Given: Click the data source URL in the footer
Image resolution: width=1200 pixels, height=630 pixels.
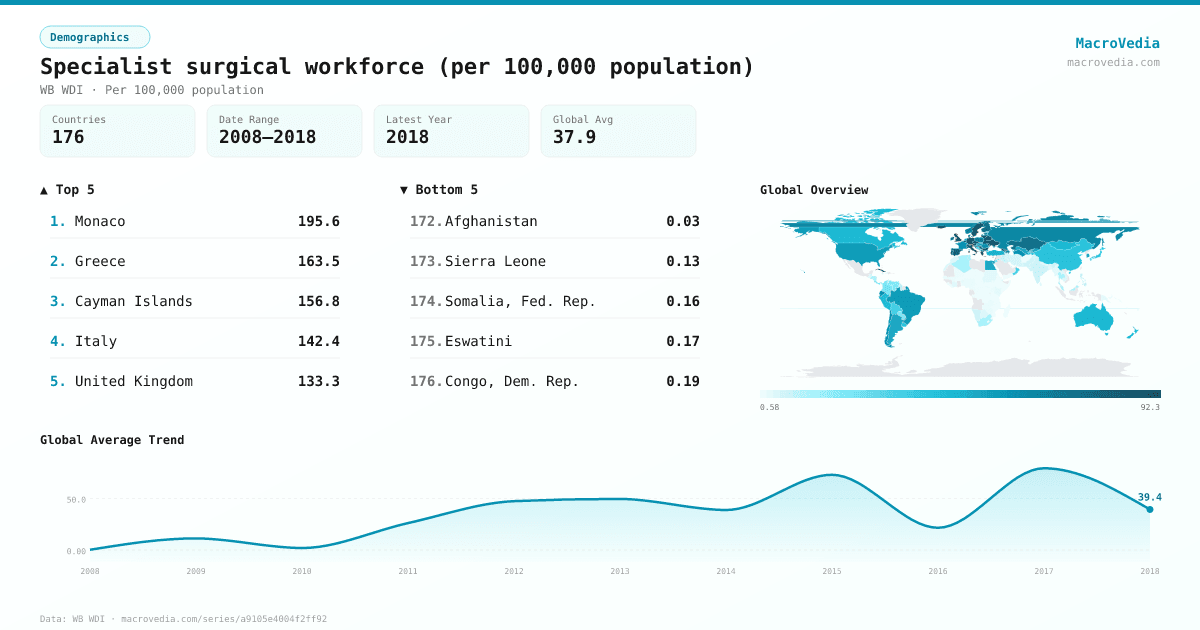Looking at the screenshot, I should click(x=223, y=618).
